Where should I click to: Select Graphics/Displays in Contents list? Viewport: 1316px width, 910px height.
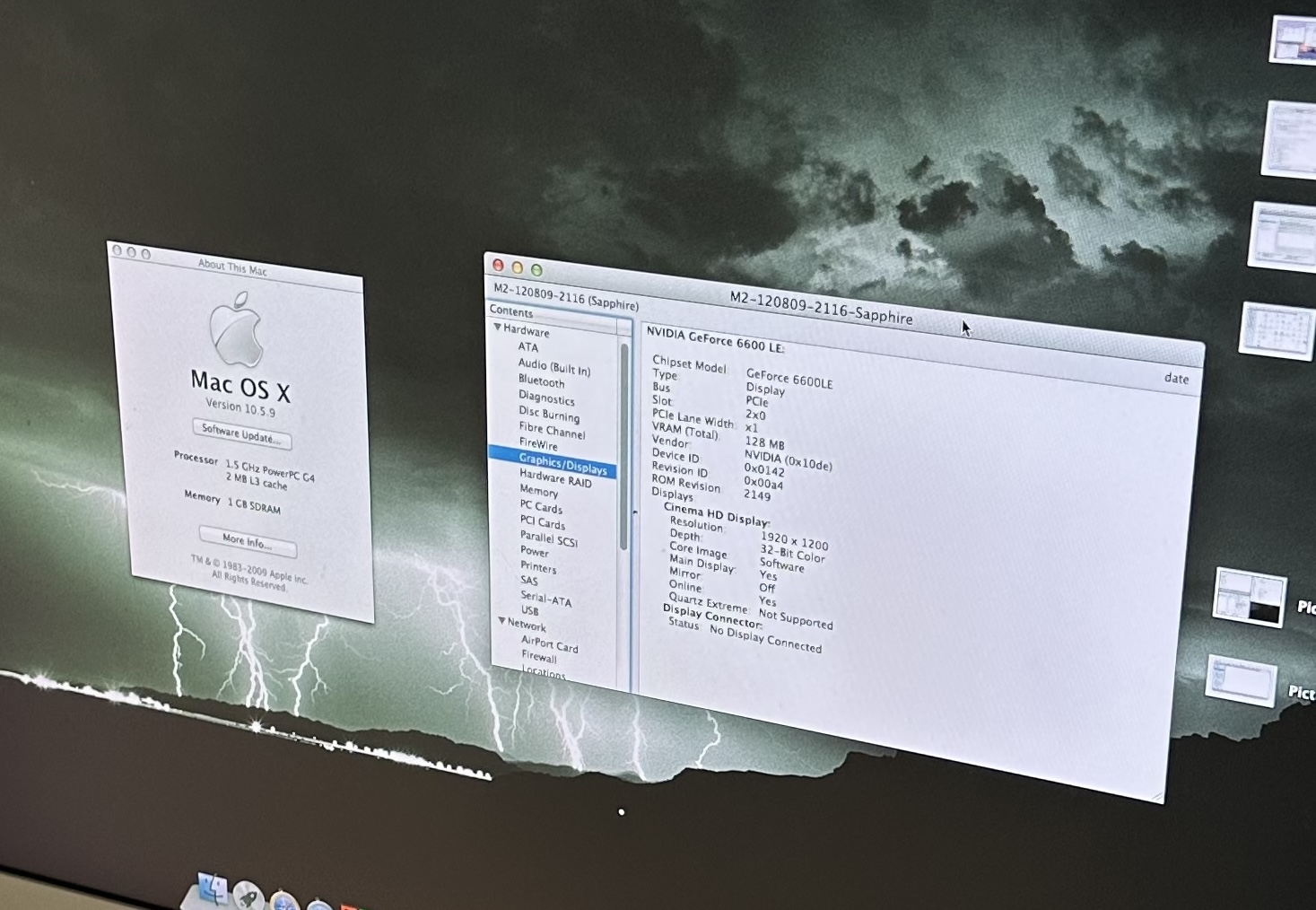click(x=562, y=464)
